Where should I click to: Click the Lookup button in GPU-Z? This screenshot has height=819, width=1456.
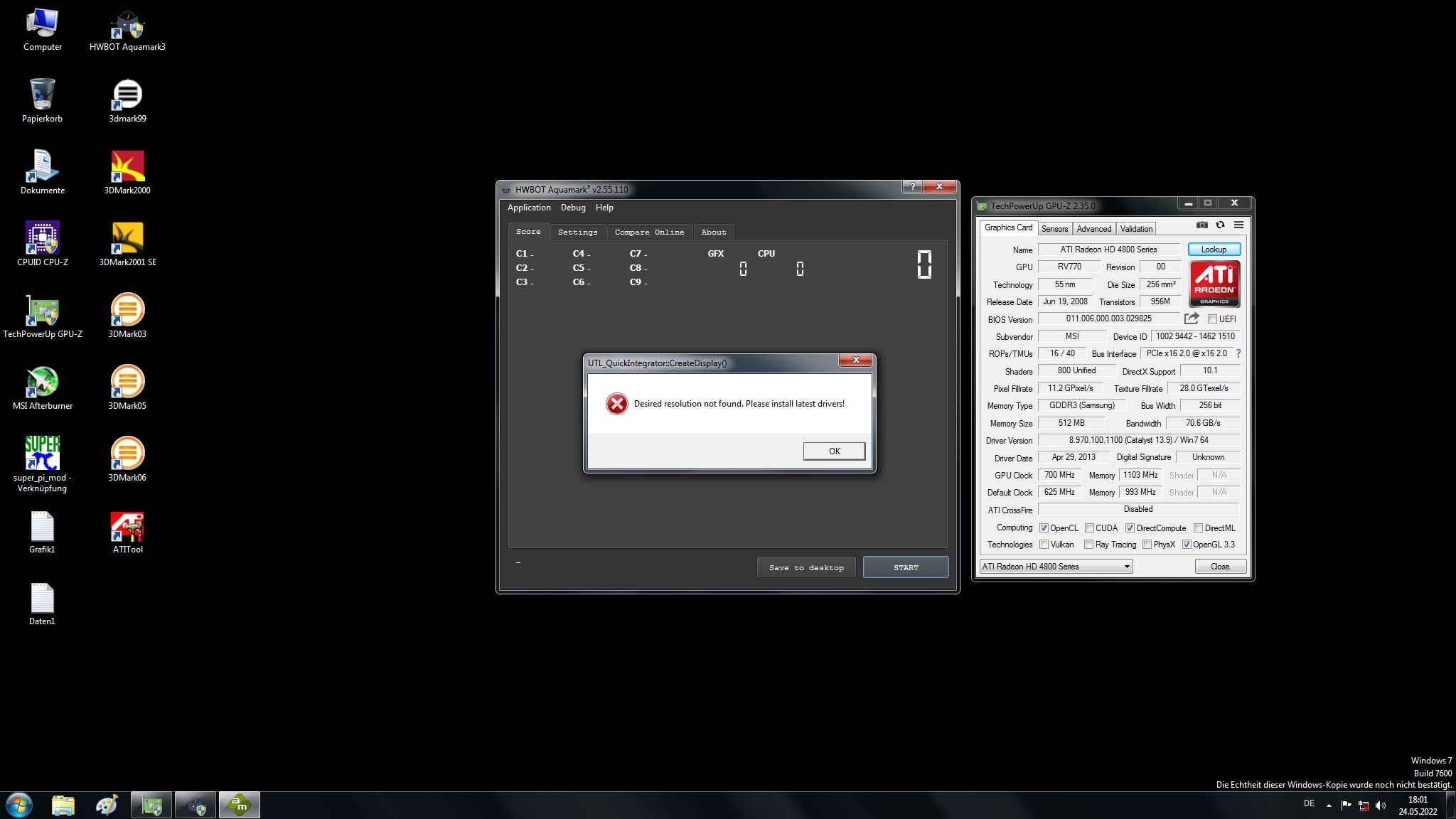click(x=1214, y=250)
